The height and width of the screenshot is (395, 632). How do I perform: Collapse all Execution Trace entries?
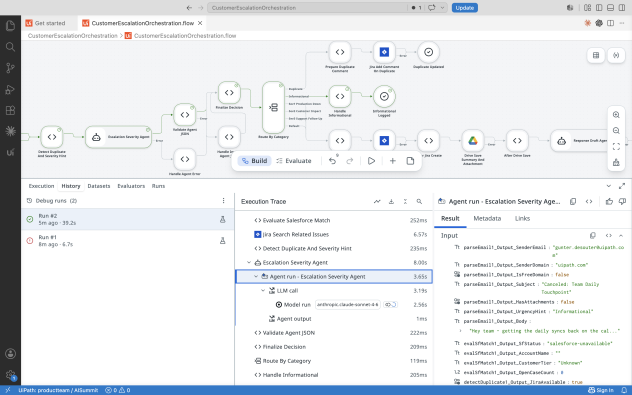coord(405,202)
